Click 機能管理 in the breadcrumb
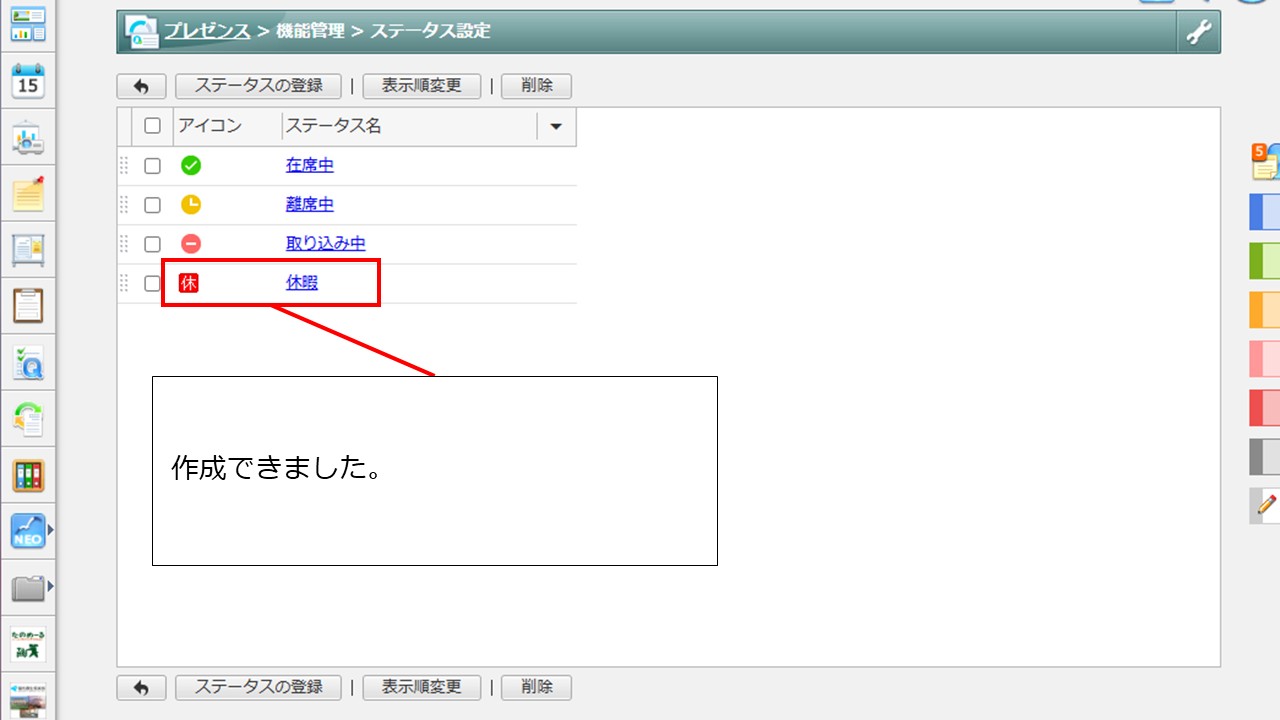The image size is (1280, 720). point(312,31)
